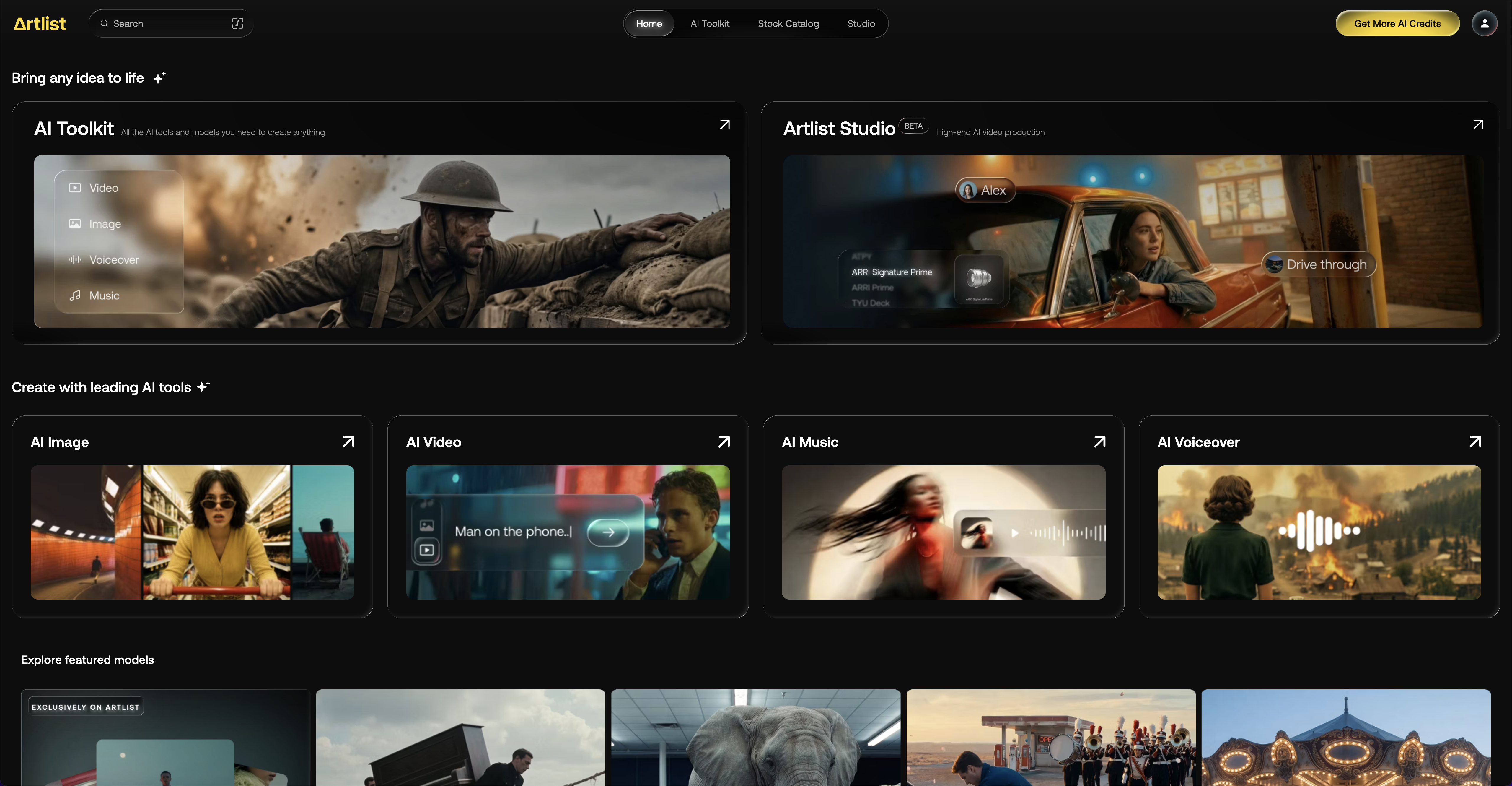1512x786 pixels.
Task: Click the AI Music card arrow icon
Action: point(1100,442)
